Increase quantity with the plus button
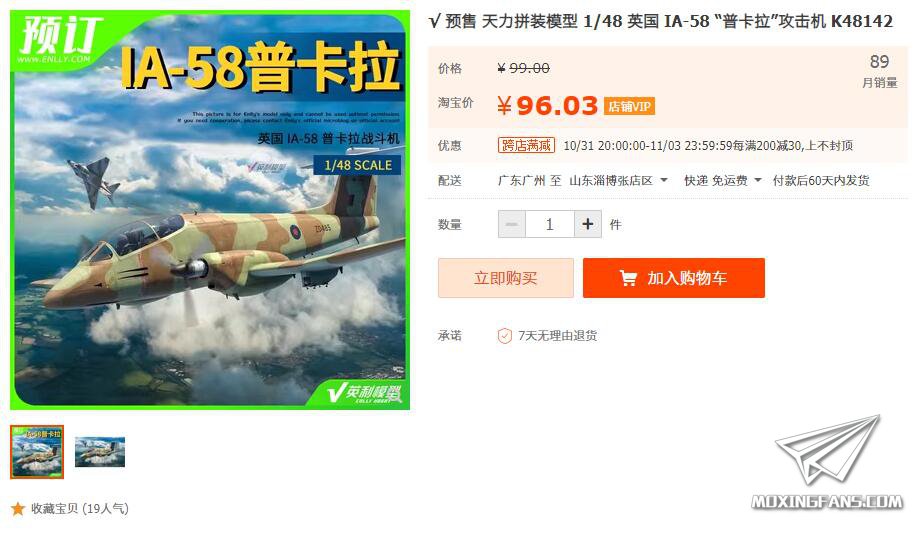The image size is (913, 537). pos(588,224)
